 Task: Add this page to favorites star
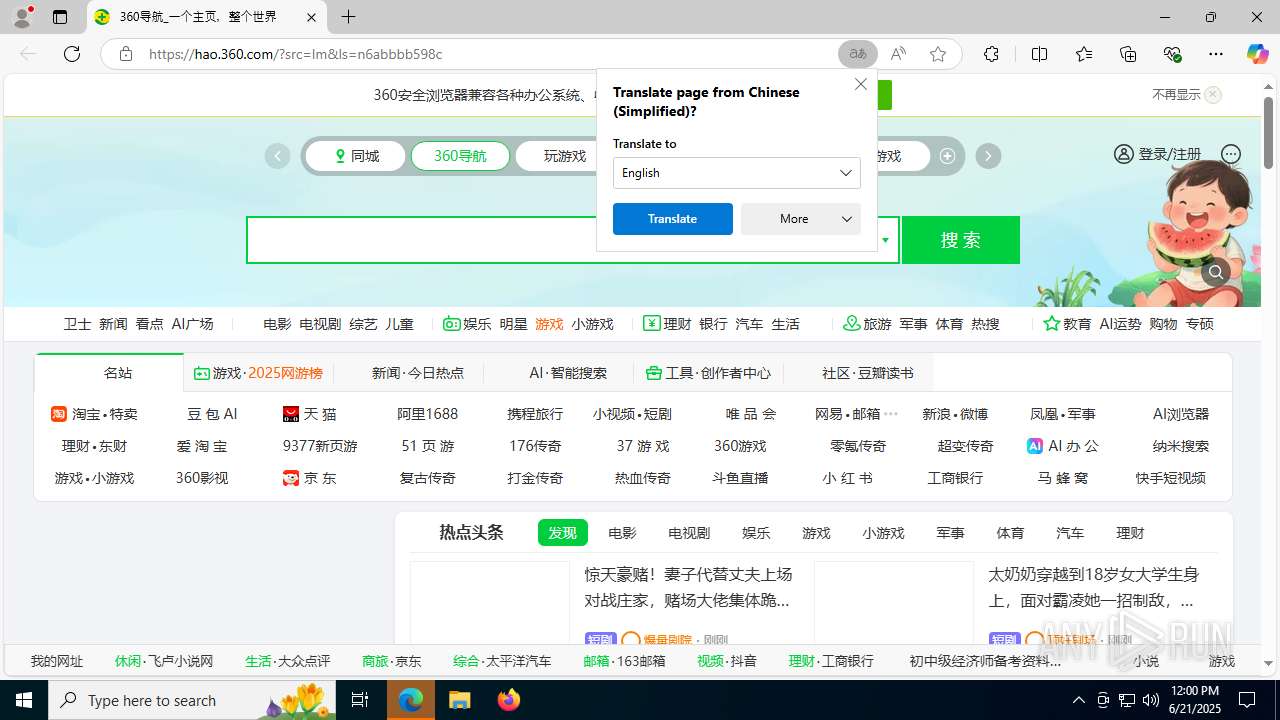tap(938, 54)
